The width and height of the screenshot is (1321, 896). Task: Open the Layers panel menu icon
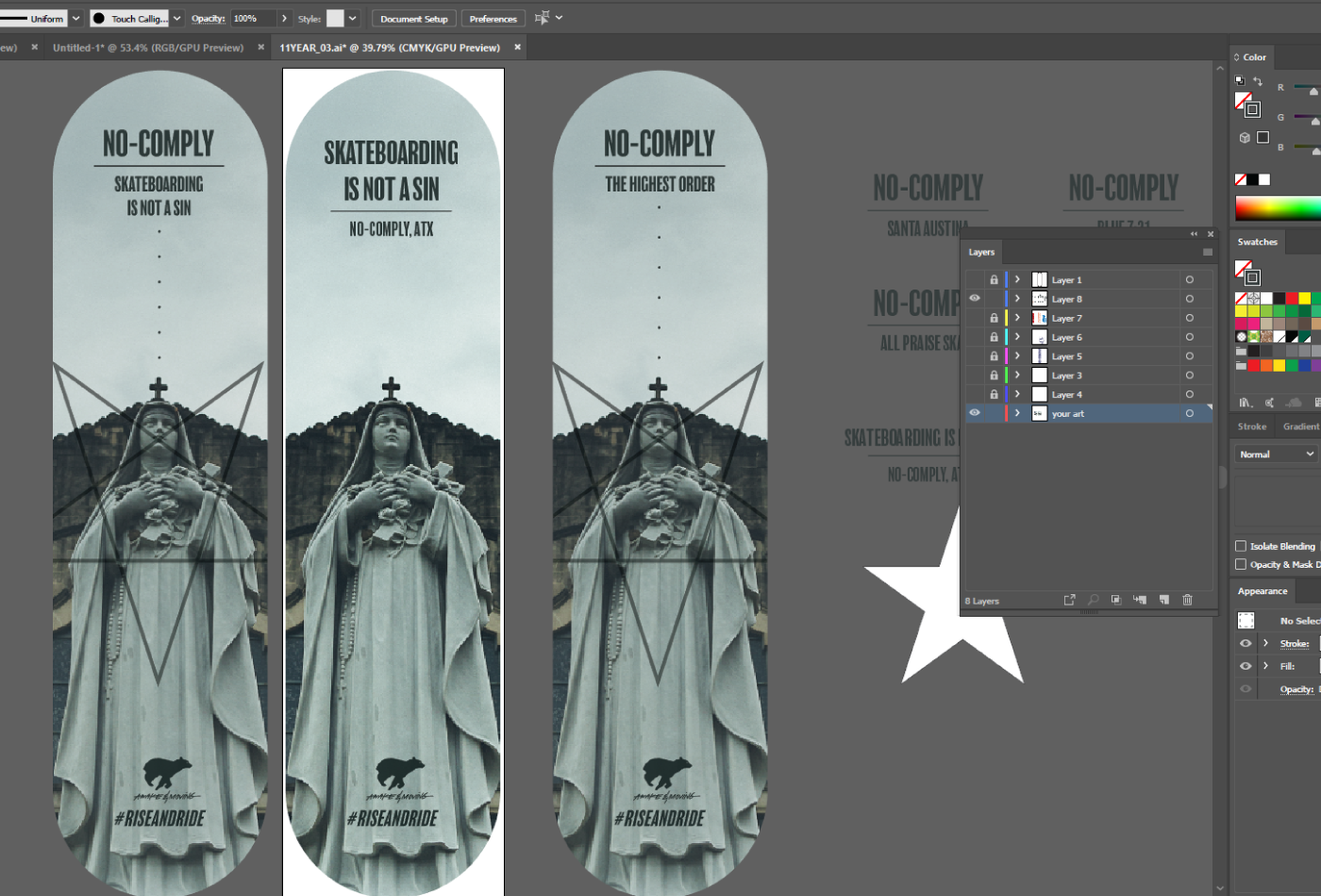pos(1207,252)
